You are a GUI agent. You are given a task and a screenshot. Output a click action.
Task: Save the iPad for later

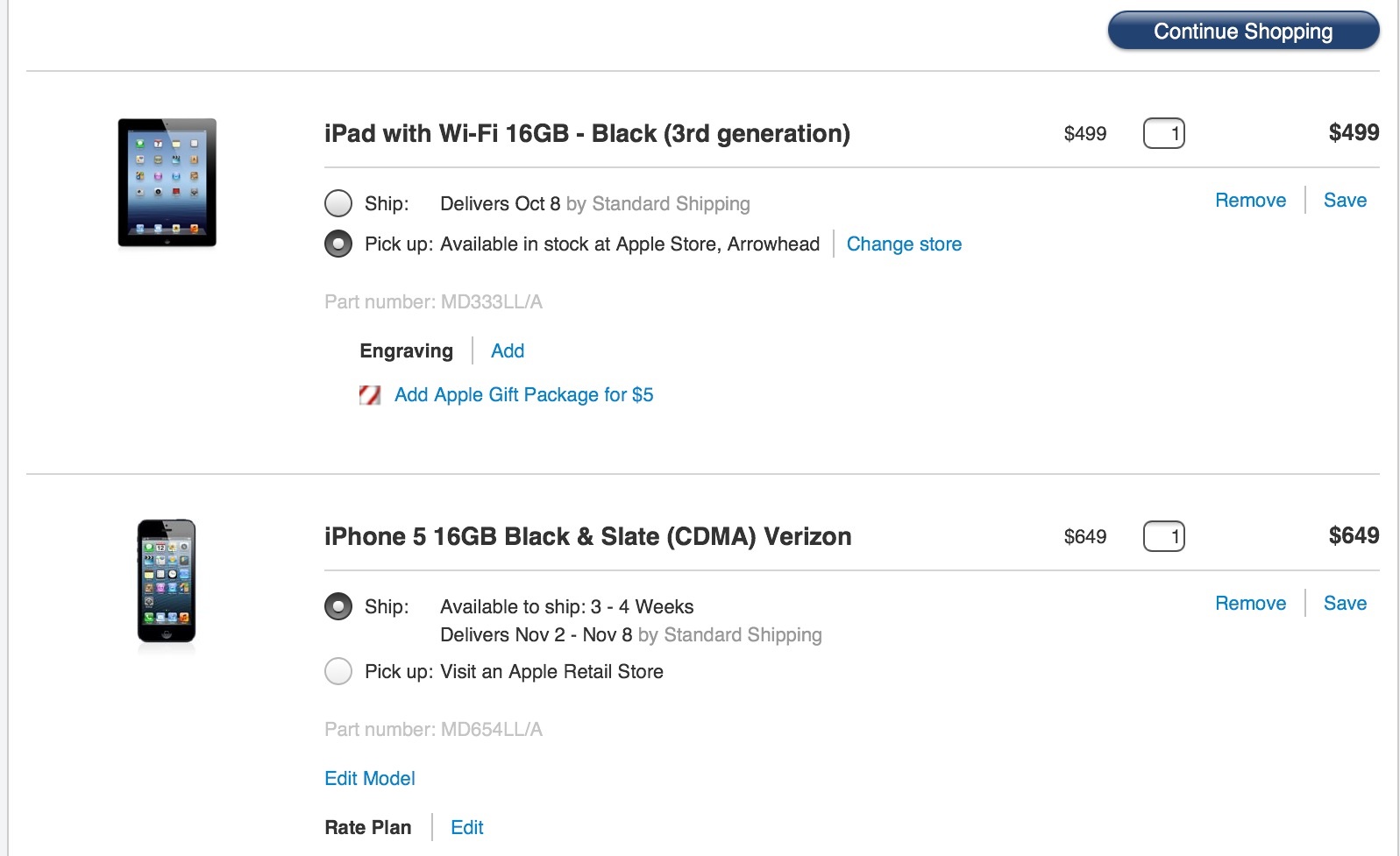coord(1345,200)
